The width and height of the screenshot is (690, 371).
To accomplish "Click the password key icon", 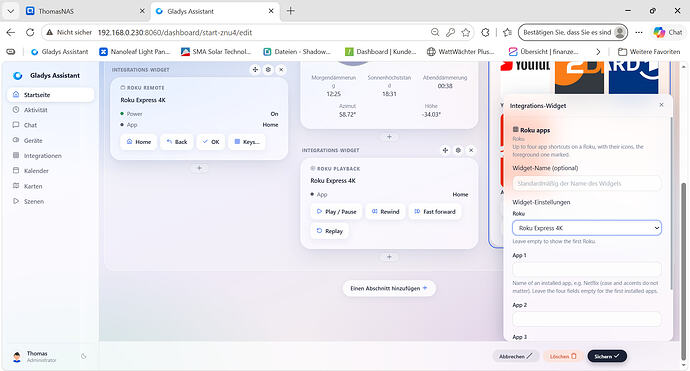I will pyautogui.click(x=450, y=32).
